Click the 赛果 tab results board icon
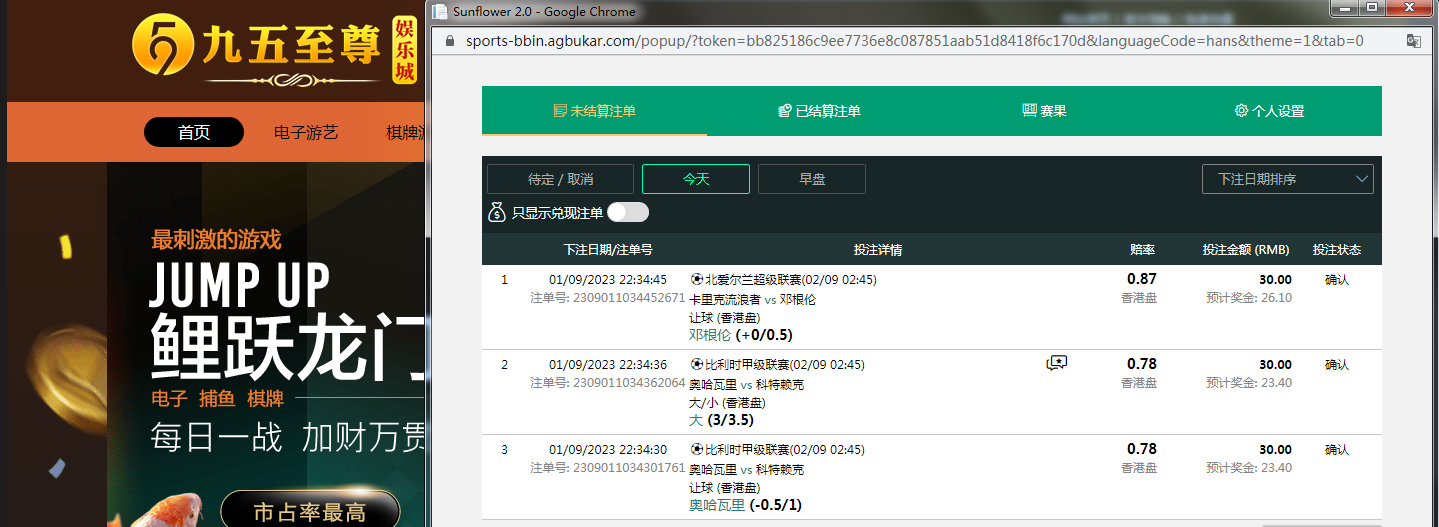1439x527 pixels. [x=1030, y=110]
